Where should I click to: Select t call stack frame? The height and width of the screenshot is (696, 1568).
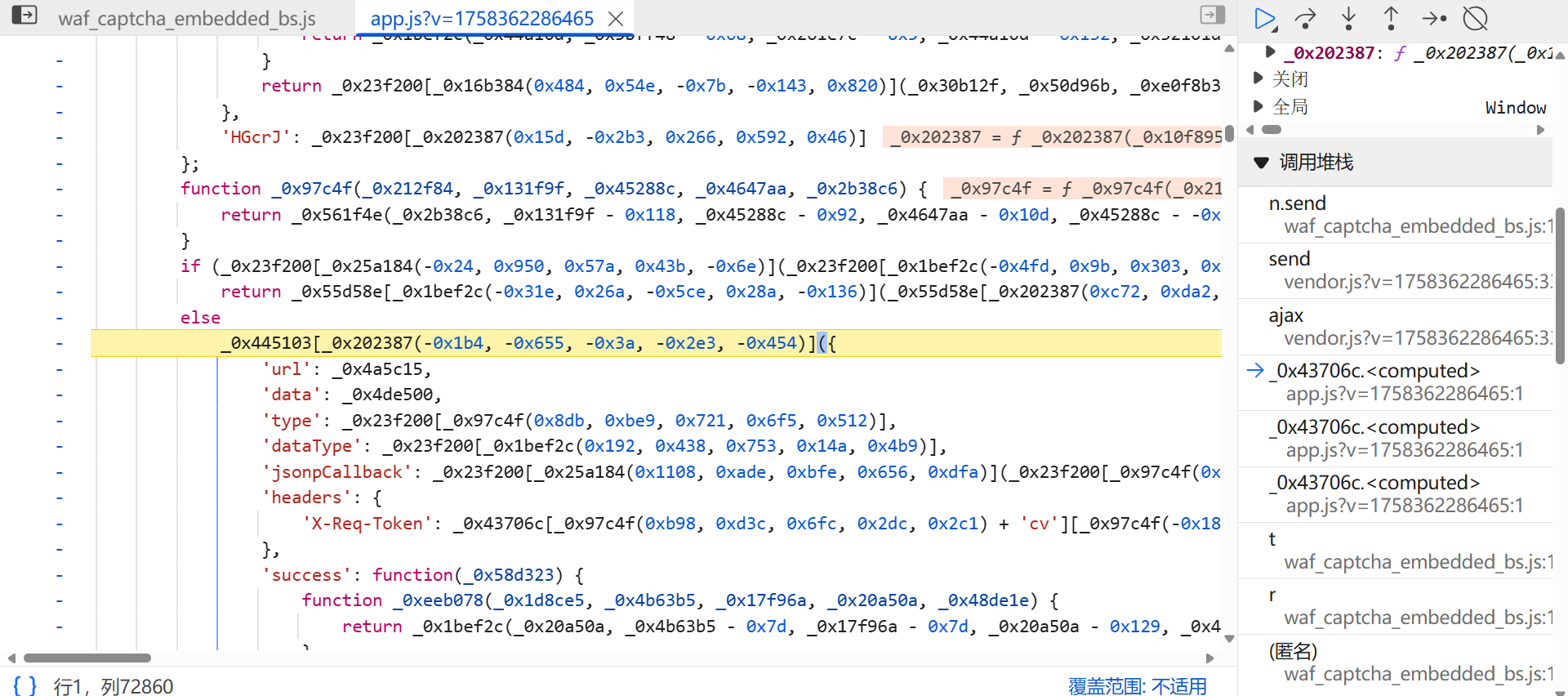coord(1396,550)
